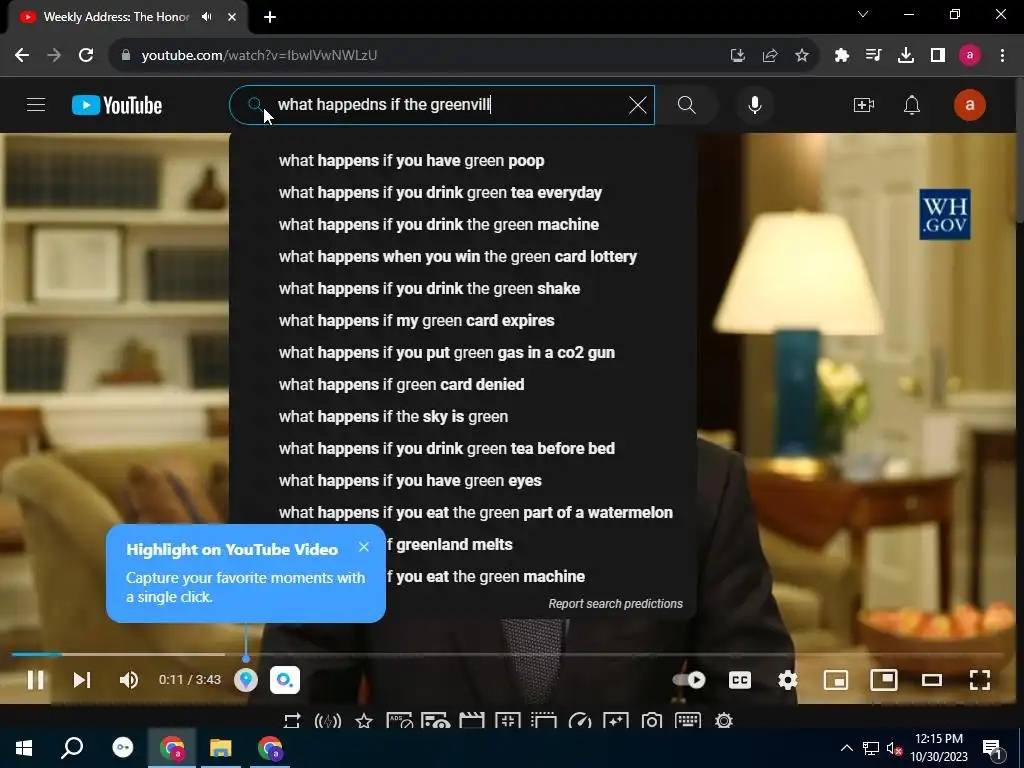Choose the co2 gun suggestion
1024x768 pixels.
click(463, 353)
